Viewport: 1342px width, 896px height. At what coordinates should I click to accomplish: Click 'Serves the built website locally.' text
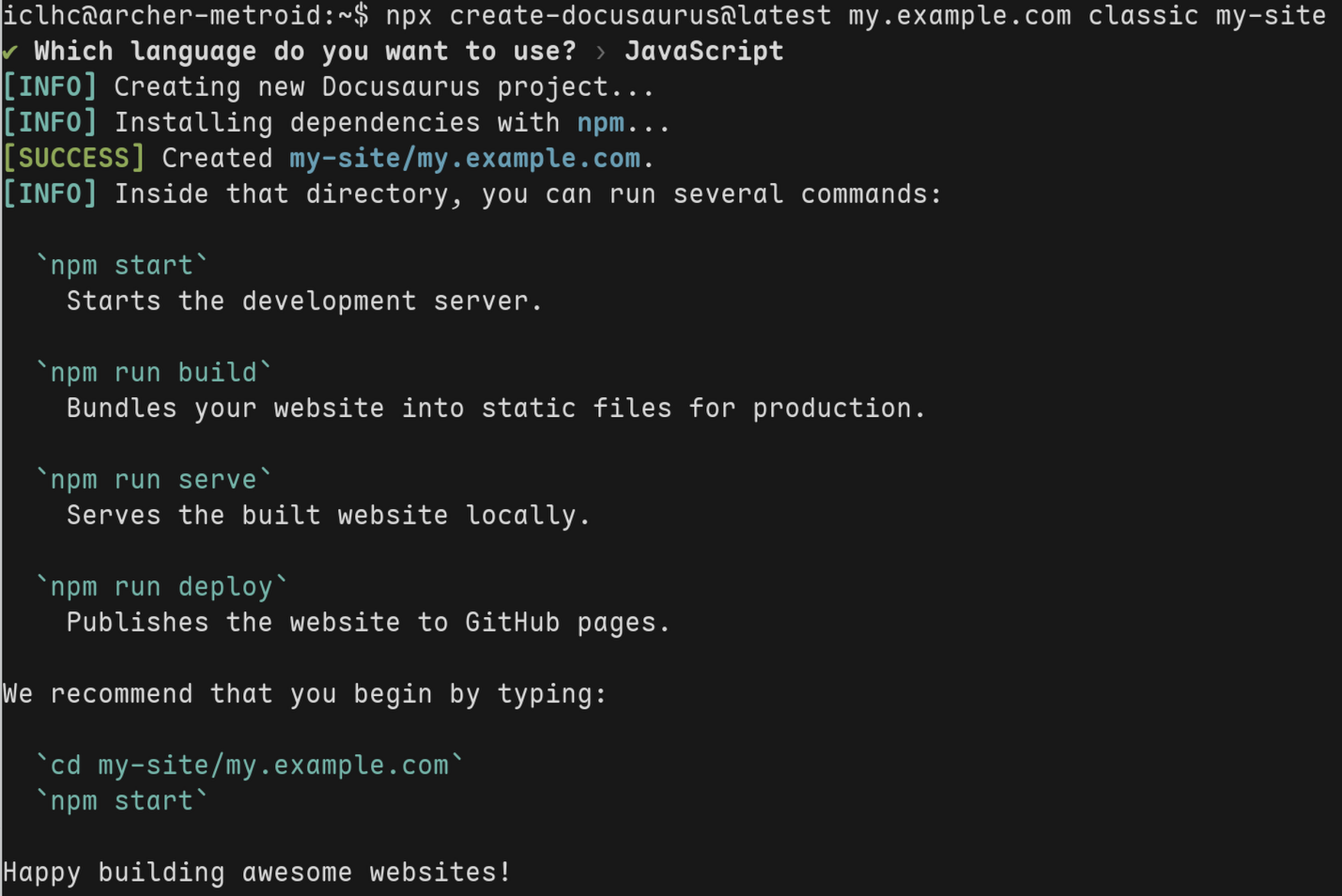pos(329,516)
